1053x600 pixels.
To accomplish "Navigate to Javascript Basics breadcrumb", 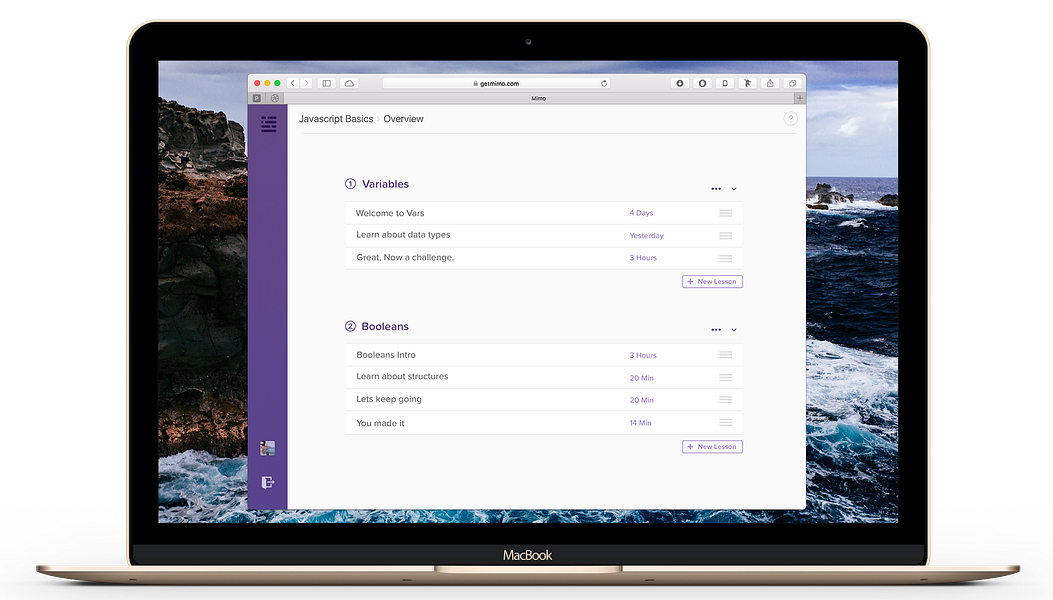I will pos(336,119).
